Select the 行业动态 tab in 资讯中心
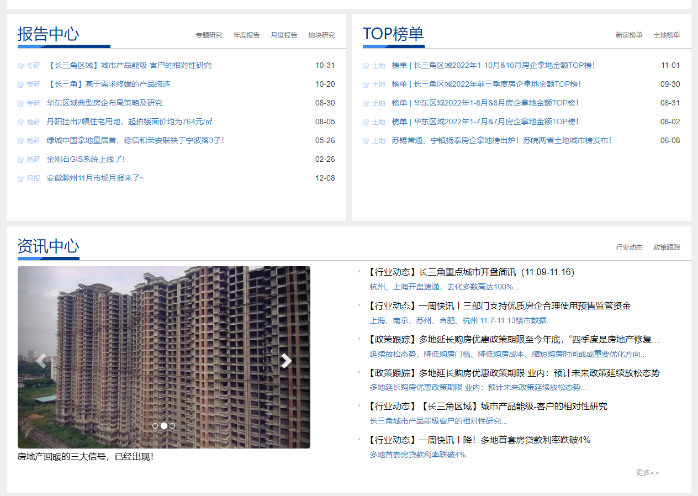This screenshot has height=496, width=698. (x=629, y=247)
